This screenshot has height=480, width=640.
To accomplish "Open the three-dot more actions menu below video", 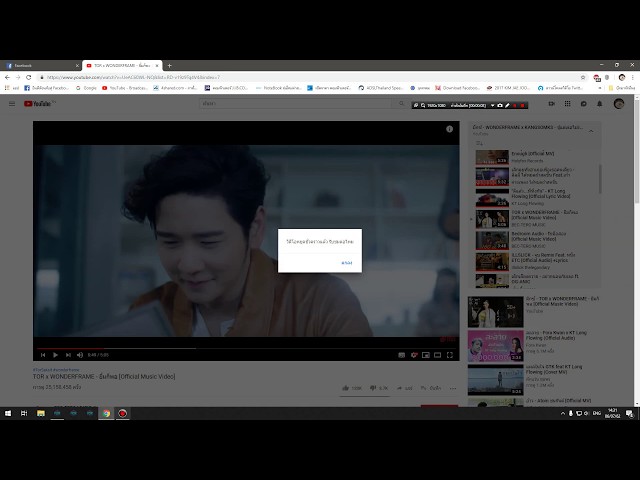I will (x=453, y=388).
